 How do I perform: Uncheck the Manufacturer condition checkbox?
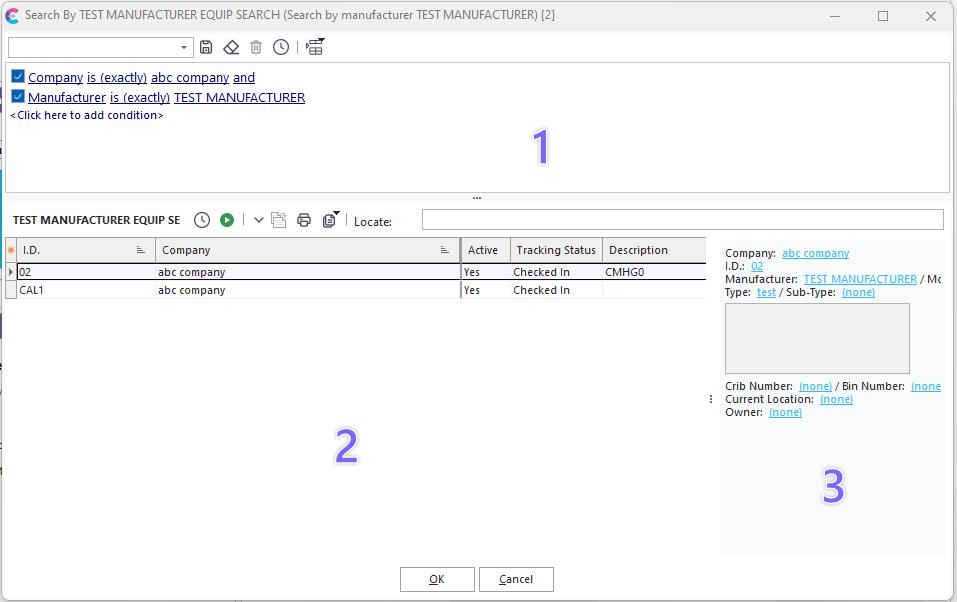[18, 97]
